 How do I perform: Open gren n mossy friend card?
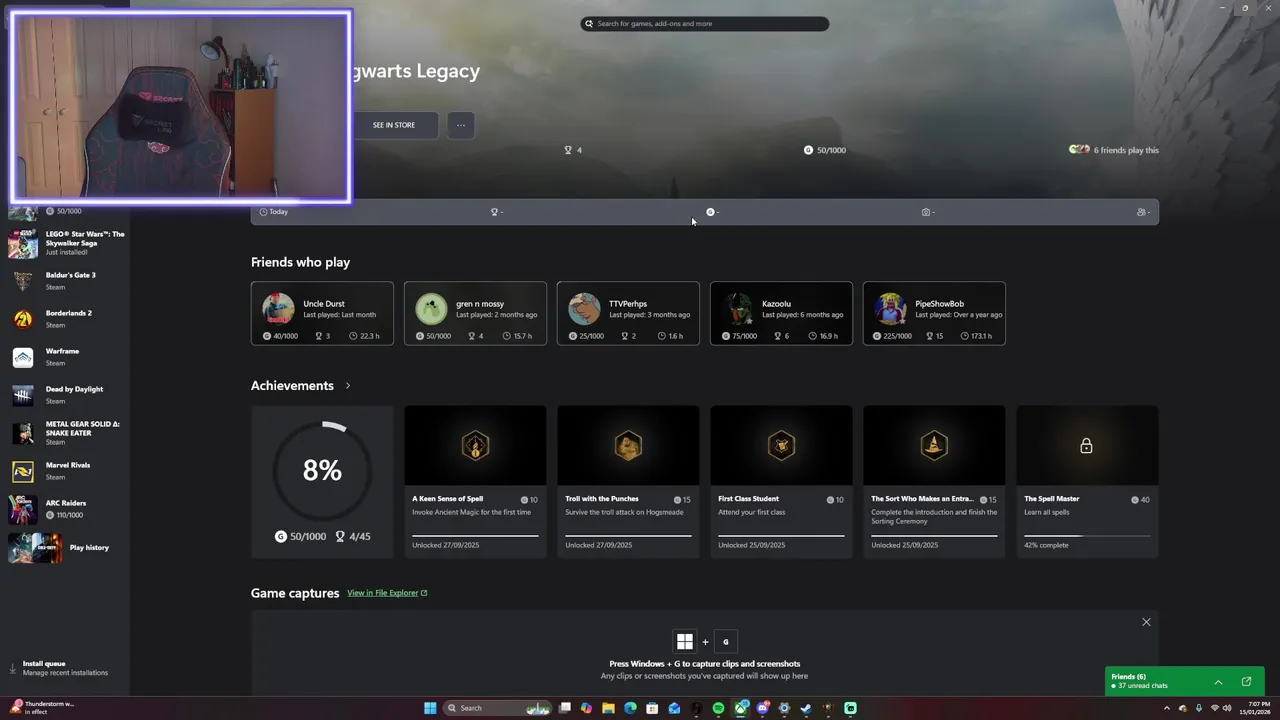click(x=475, y=313)
